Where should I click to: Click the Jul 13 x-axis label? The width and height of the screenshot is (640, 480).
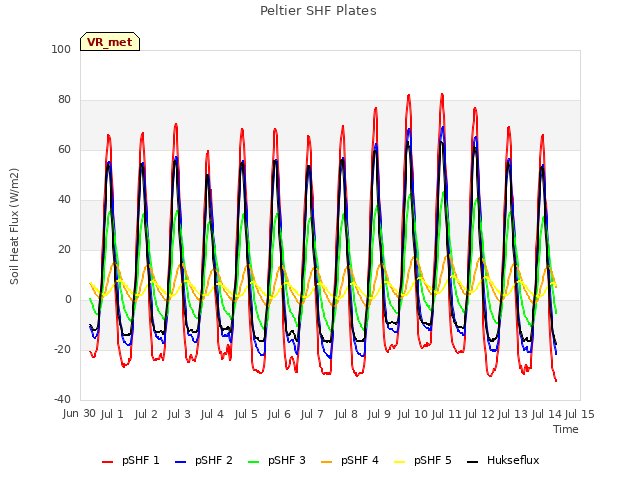[513, 414]
